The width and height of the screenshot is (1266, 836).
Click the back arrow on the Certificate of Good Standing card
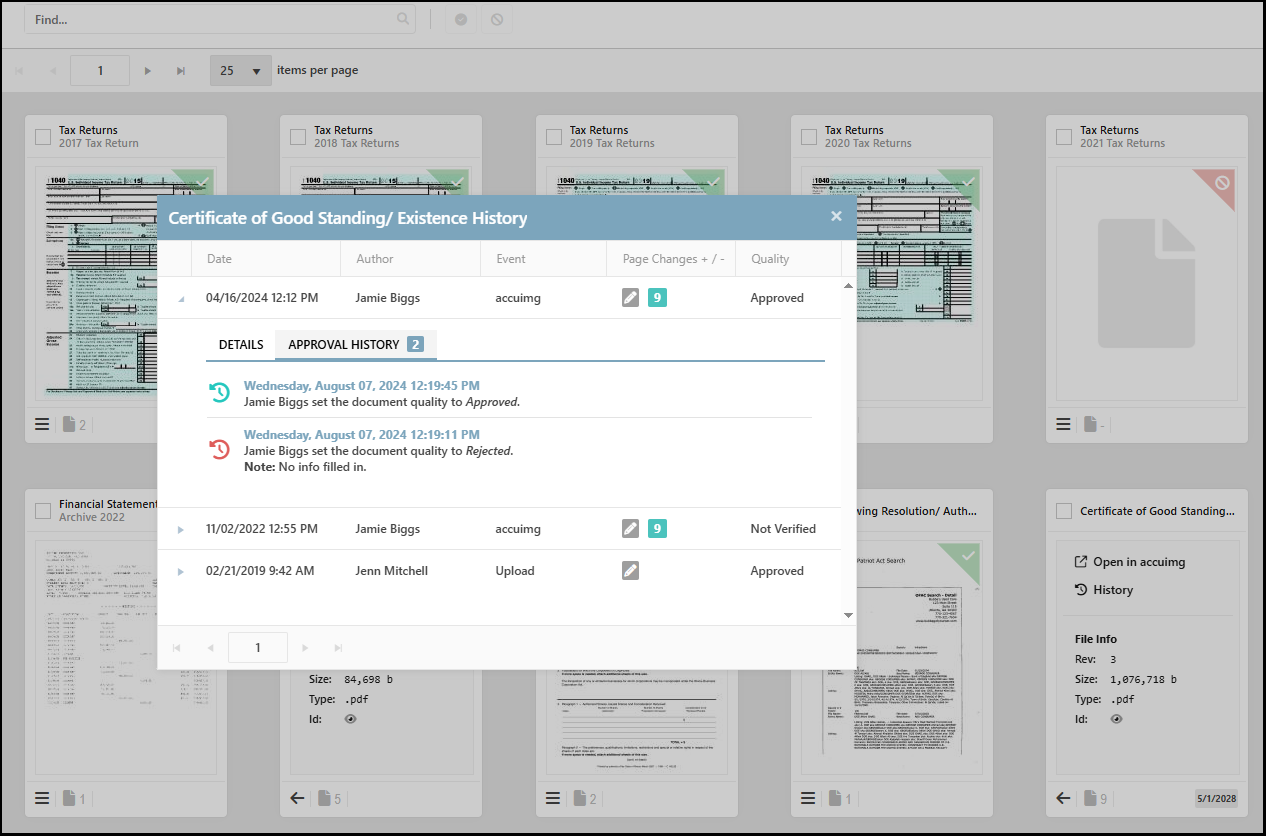[x=1063, y=798]
